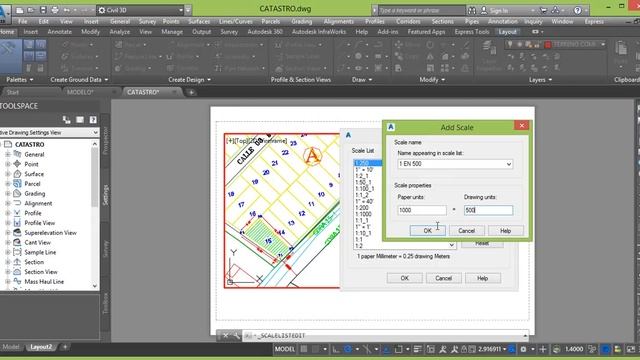Open the Alignments menu

pos(339,22)
